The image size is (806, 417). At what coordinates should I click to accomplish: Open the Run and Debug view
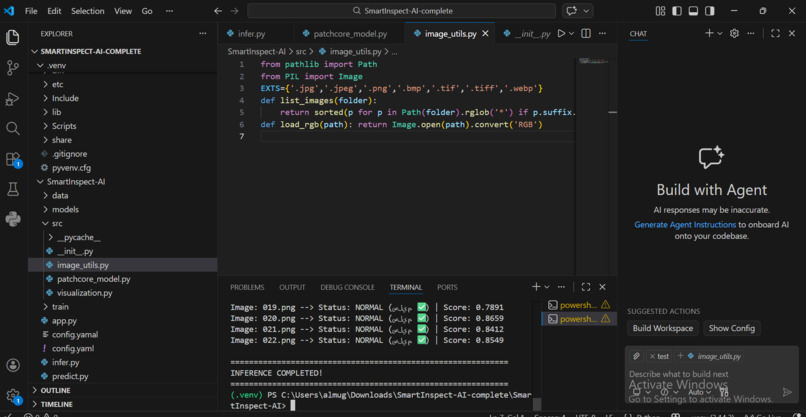[13, 98]
